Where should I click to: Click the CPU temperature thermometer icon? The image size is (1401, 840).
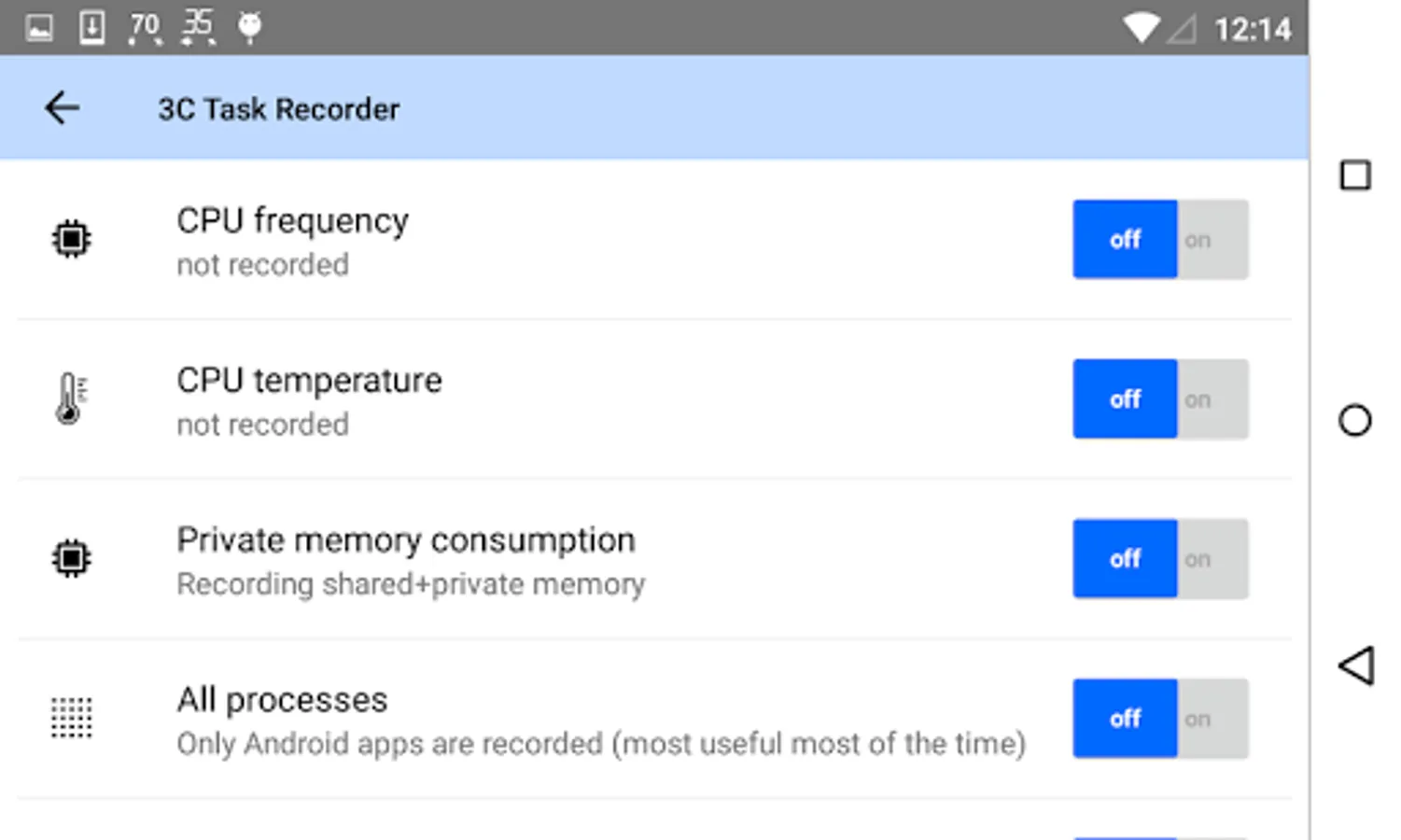(71, 399)
